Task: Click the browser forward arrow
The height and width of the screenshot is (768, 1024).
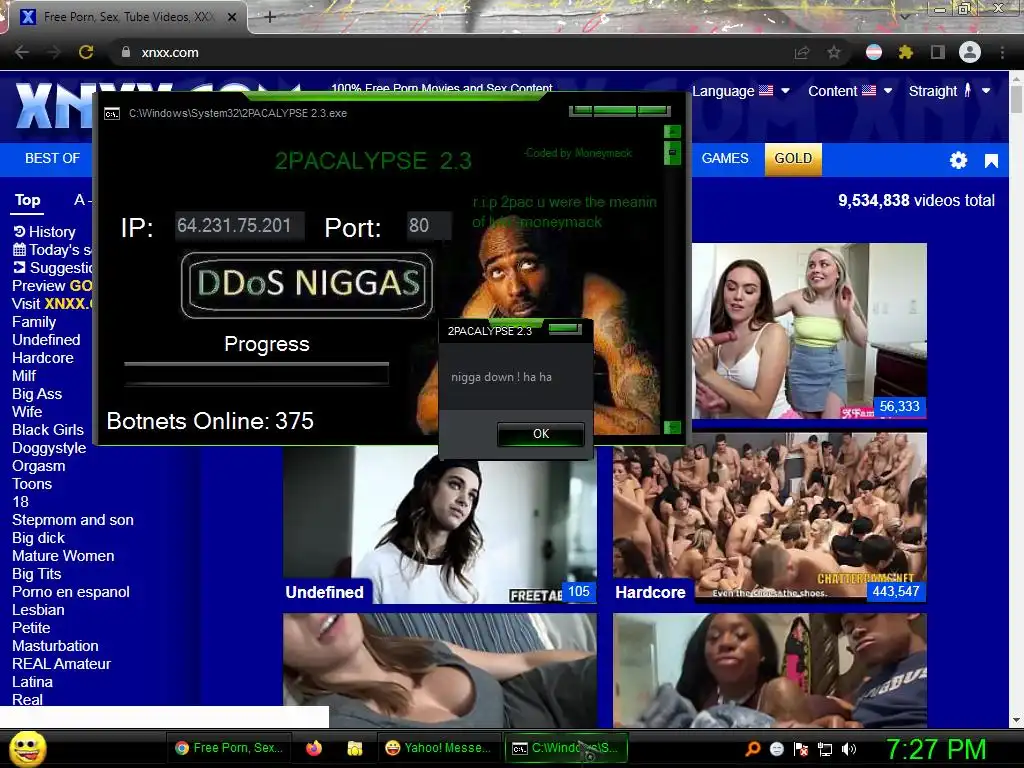Action: coord(54,52)
